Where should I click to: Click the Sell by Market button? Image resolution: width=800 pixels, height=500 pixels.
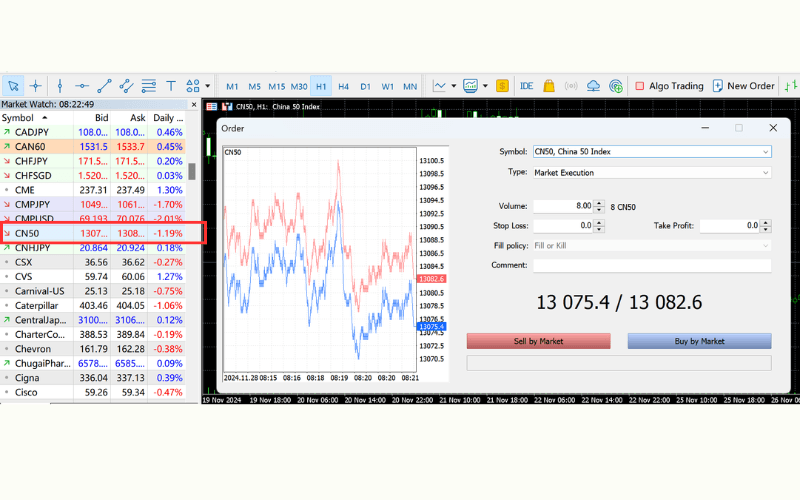click(x=538, y=341)
